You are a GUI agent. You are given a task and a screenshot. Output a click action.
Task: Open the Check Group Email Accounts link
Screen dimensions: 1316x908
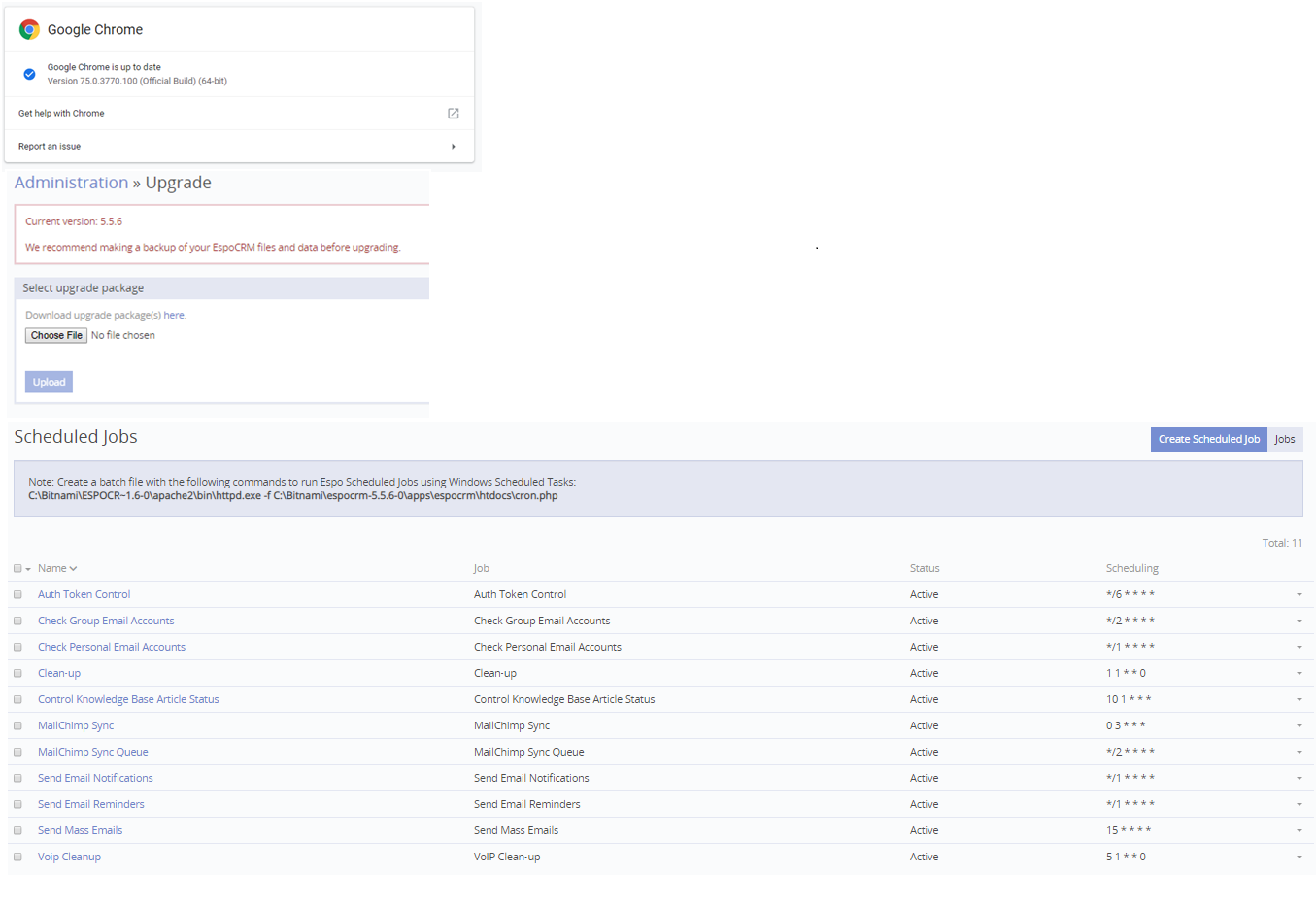click(x=106, y=621)
